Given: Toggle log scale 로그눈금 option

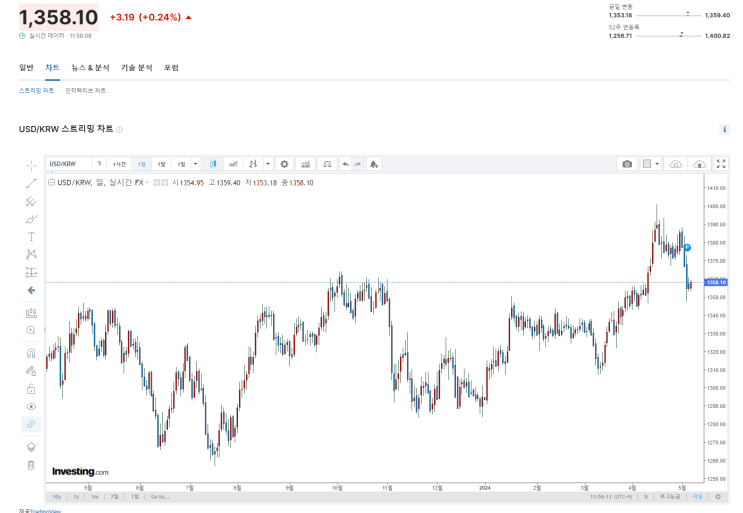Looking at the screenshot, I should coord(670,497).
